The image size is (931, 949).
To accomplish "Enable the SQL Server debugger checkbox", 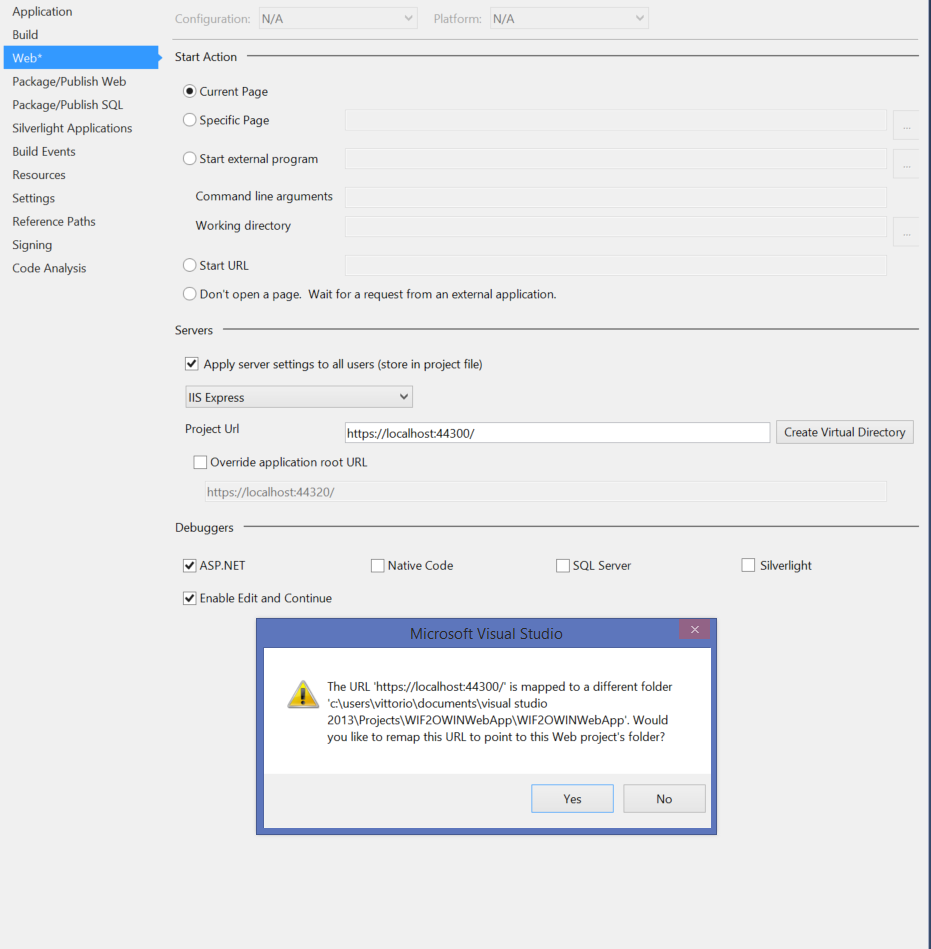I will click(x=563, y=565).
